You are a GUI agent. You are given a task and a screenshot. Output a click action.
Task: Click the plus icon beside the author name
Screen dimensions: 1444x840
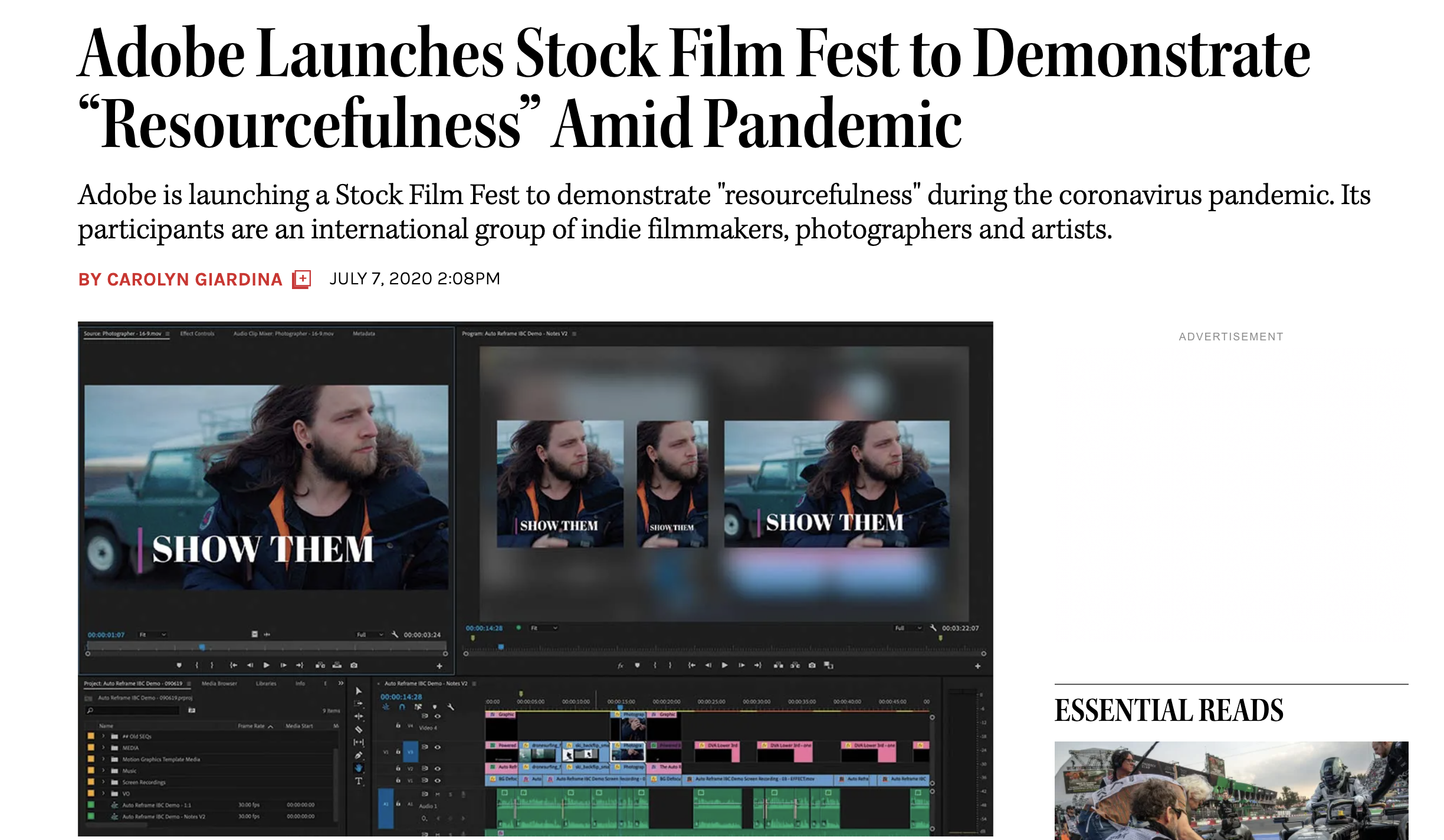point(301,279)
